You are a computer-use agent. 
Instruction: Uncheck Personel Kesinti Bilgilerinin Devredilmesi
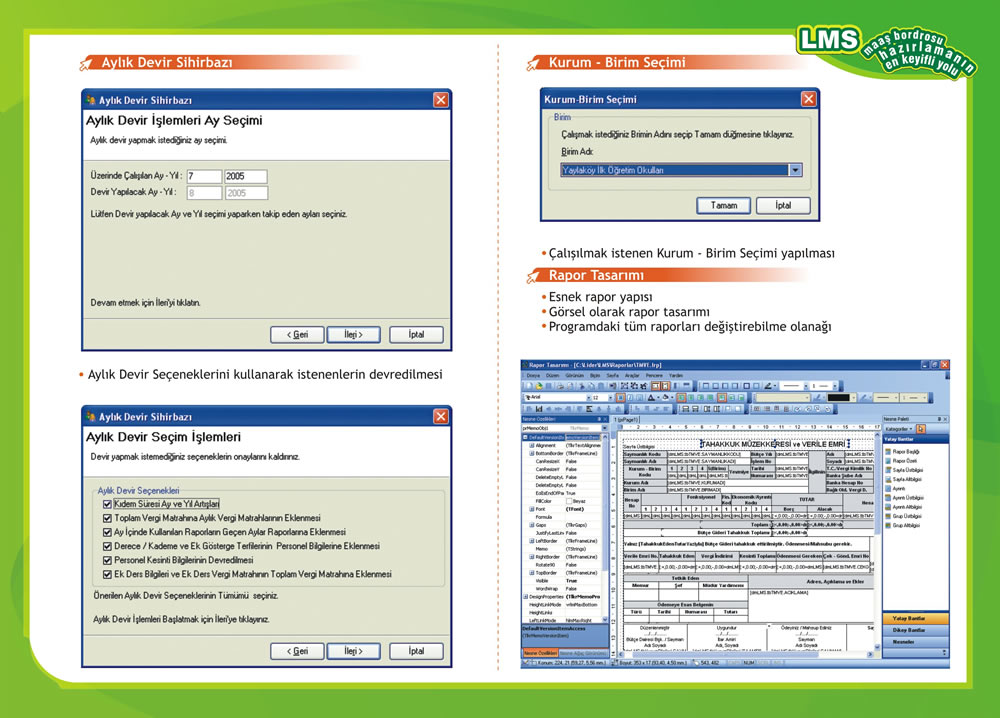click(107, 560)
